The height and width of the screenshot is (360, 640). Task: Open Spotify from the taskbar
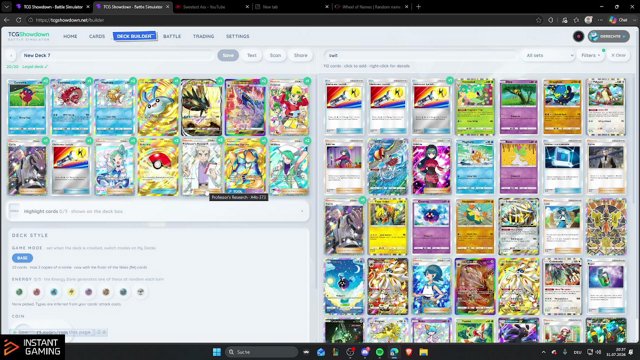click(379, 352)
